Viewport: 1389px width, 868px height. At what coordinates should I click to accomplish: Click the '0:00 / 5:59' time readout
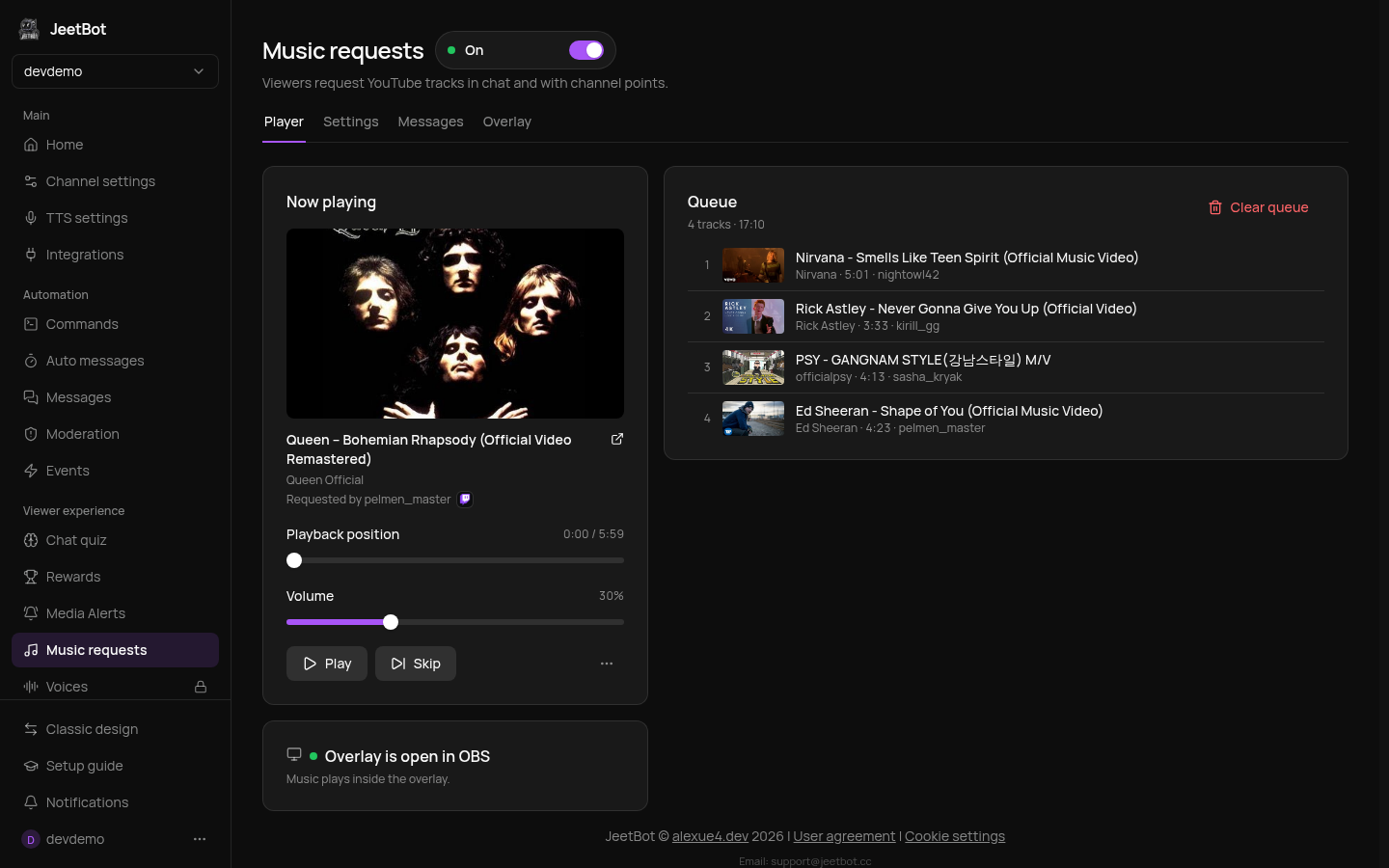point(593,534)
